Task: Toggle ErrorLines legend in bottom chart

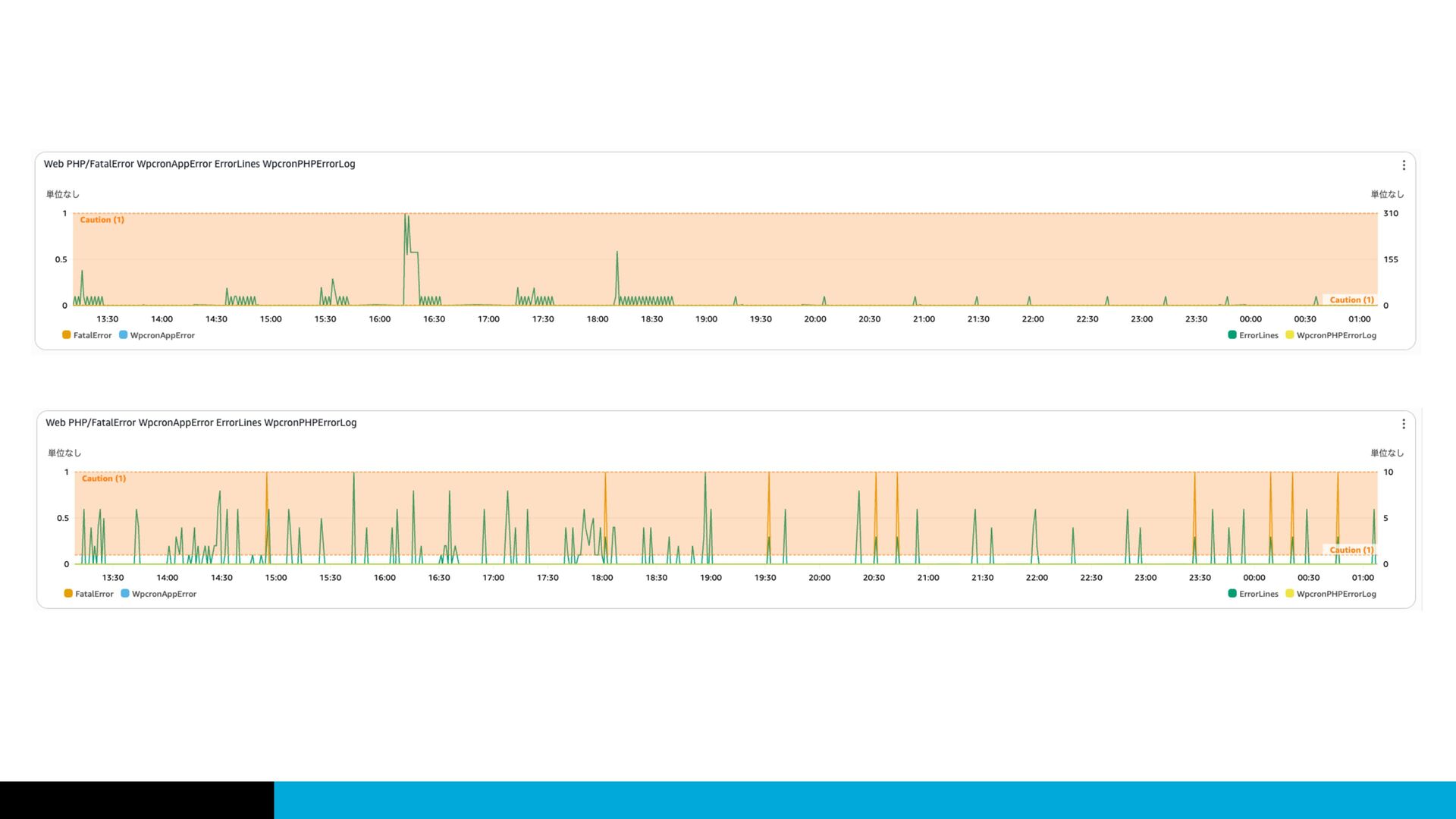Action: 1258,594
